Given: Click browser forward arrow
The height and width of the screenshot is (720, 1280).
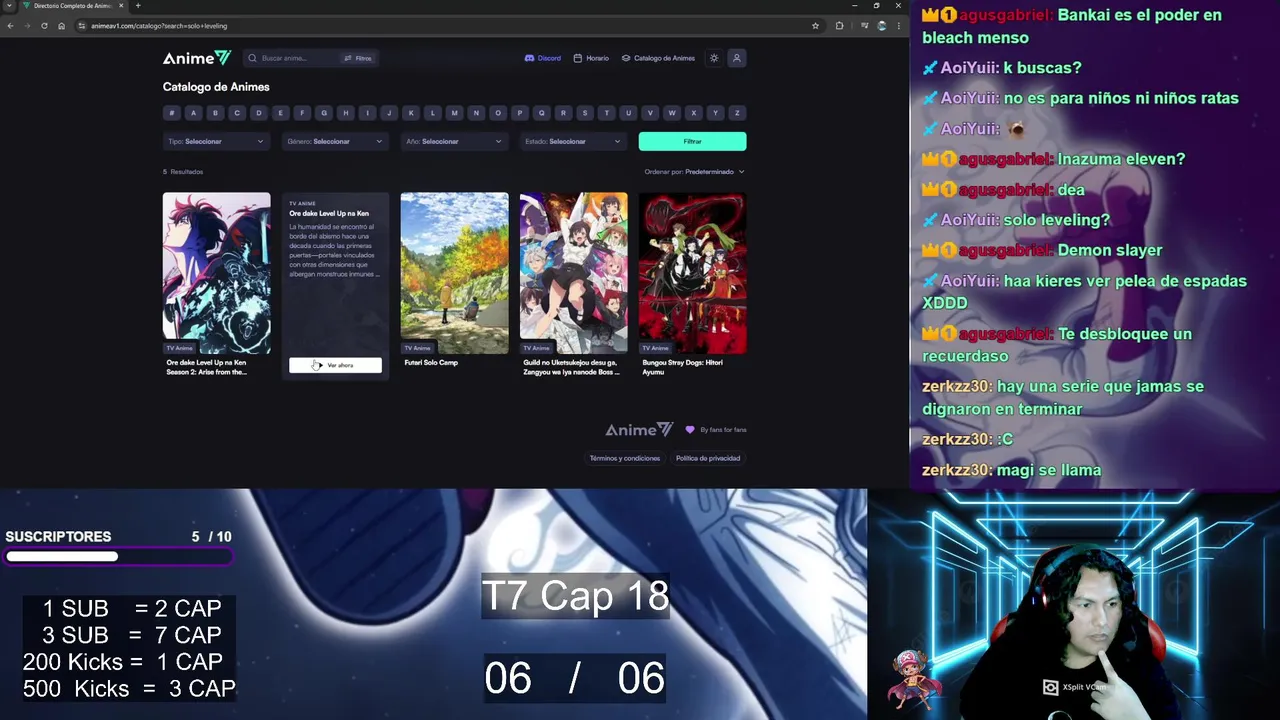Looking at the screenshot, I should click(x=27, y=26).
